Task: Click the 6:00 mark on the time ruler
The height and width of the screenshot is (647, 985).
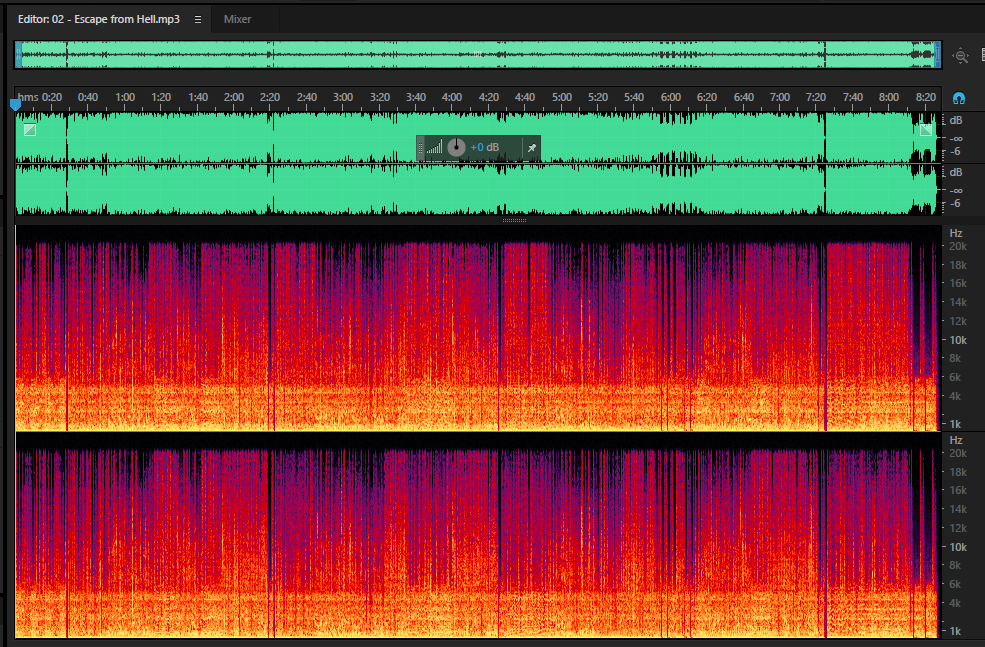Action: [670, 97]
